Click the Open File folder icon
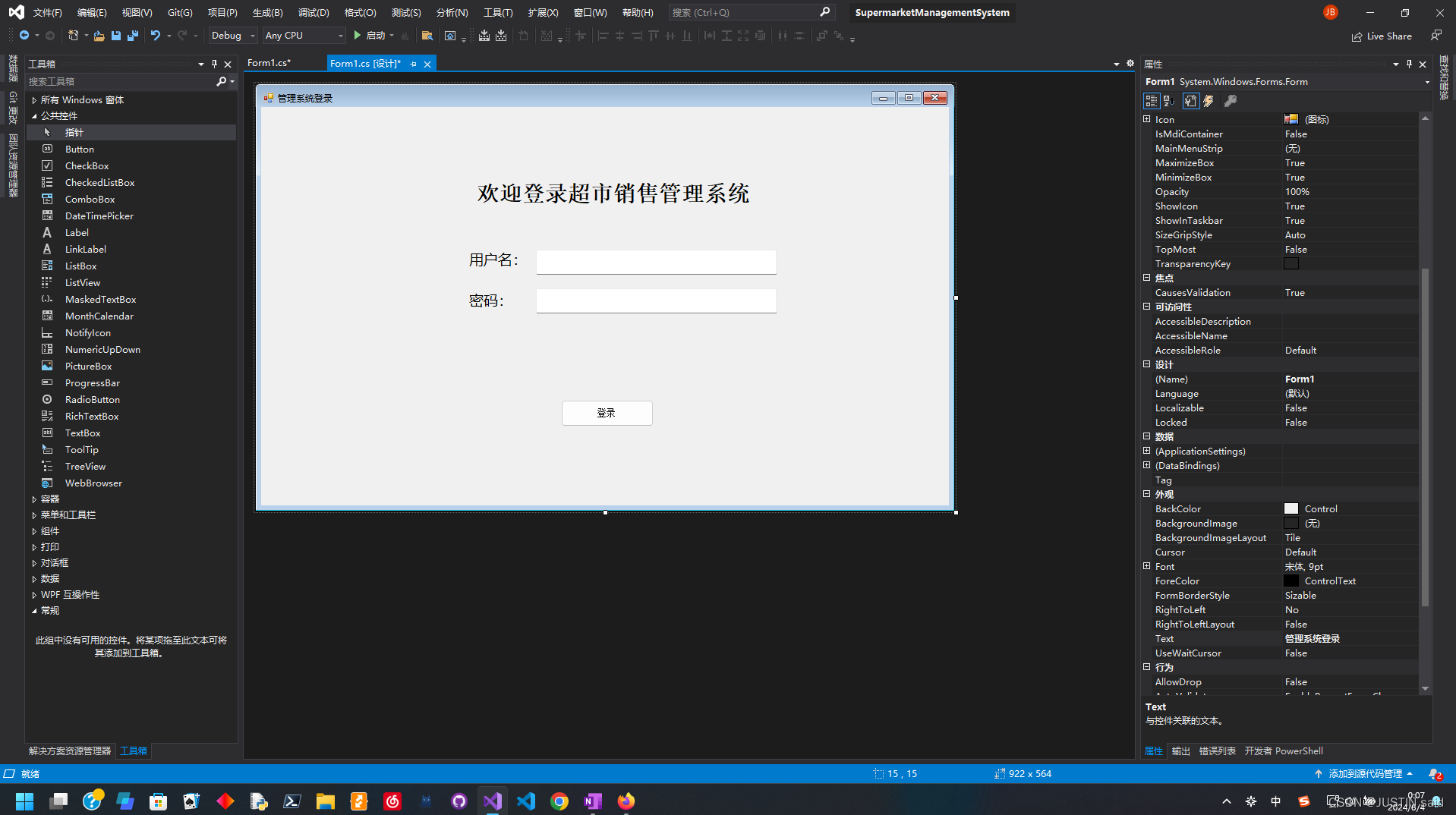The height and width of the screenshot is (815, 1456). [99, 36]
